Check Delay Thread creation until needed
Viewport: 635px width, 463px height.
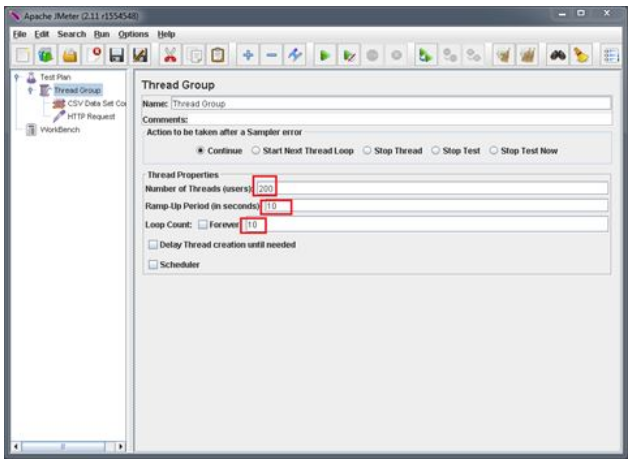(x=153, y=245)
